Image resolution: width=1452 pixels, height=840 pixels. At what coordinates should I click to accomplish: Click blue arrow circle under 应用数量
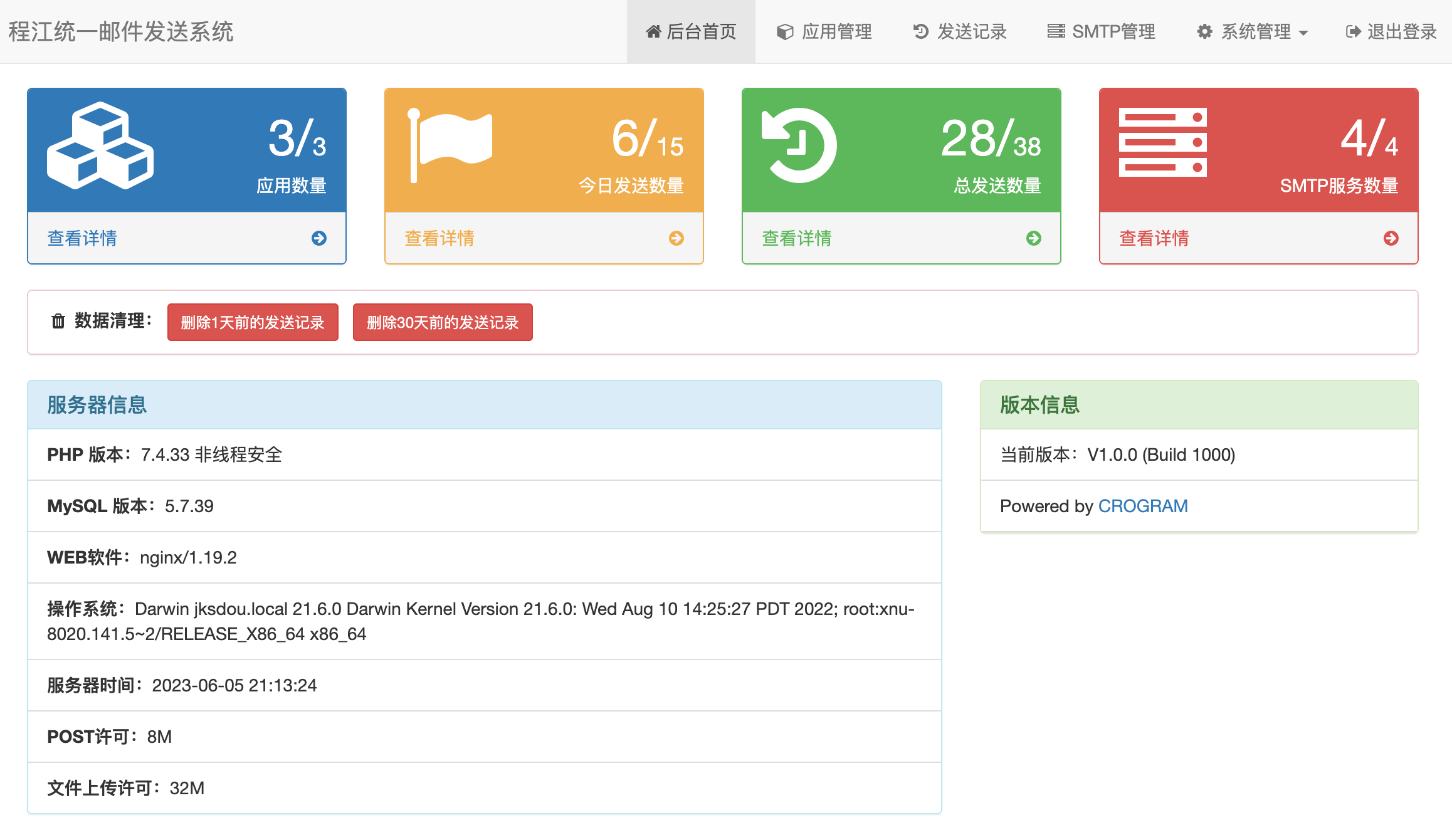319,238
